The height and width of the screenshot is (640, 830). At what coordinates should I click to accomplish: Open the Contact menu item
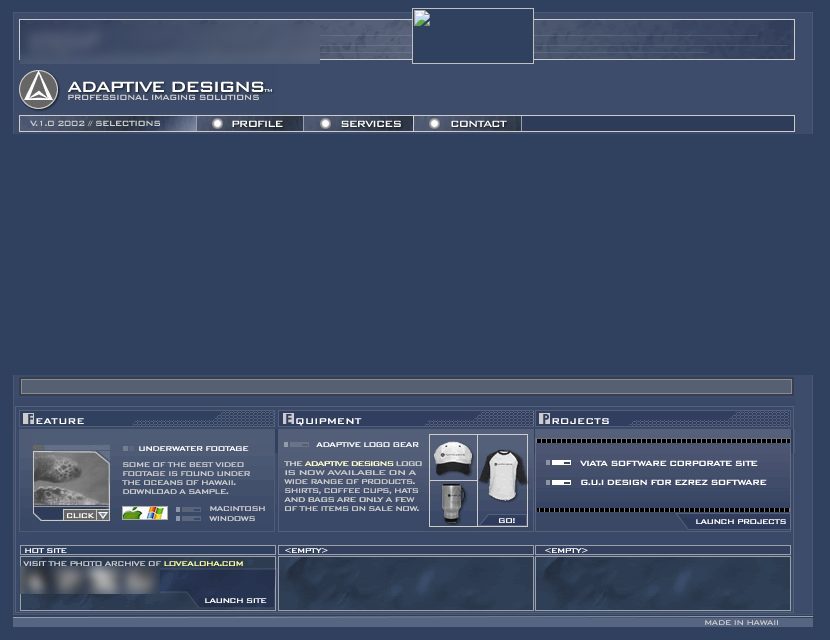(x=479, y=124)
